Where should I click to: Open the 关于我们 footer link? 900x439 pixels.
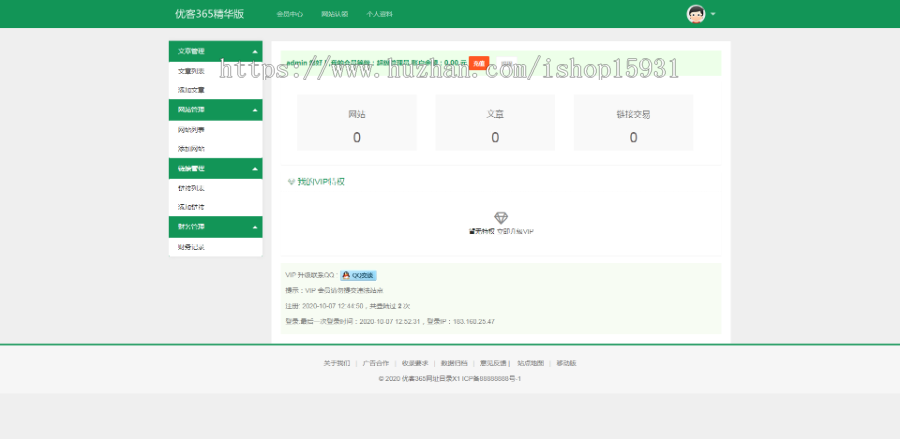[336, 363]
